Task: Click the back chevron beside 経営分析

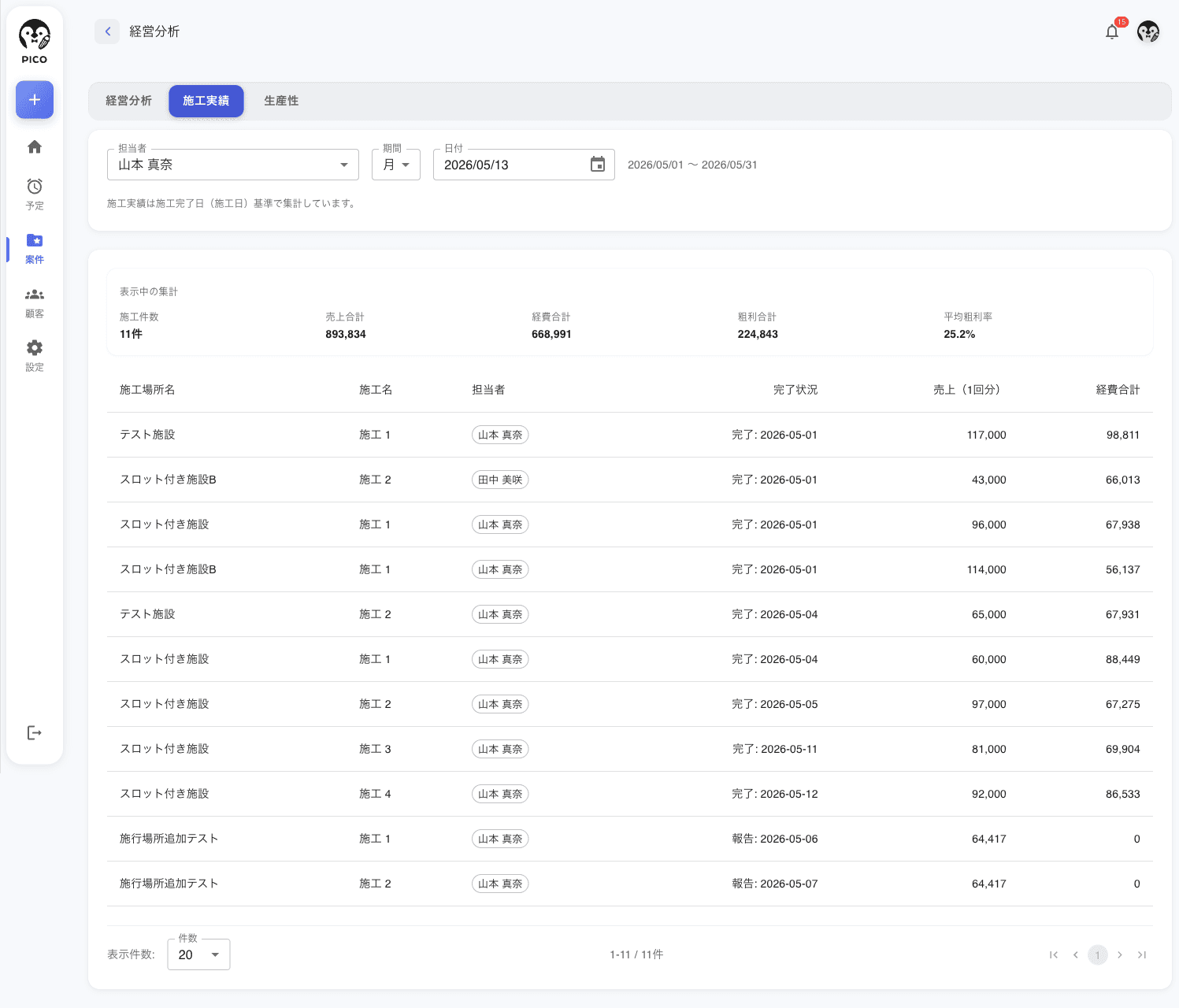Action: [107, 31]
